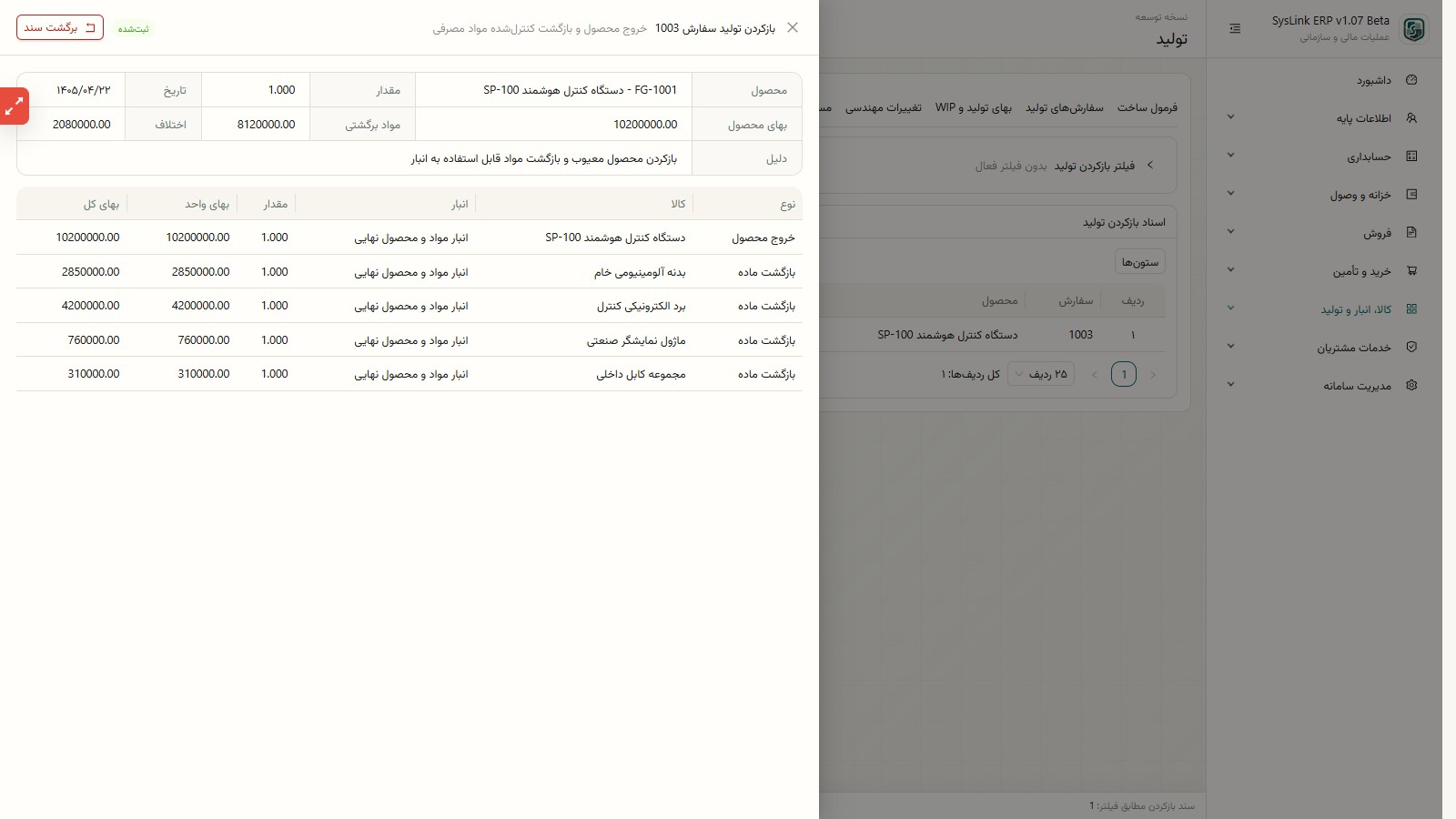Click the برگشت سند button
Viewport: 1456px width, 819px height.
click(60, 27)
